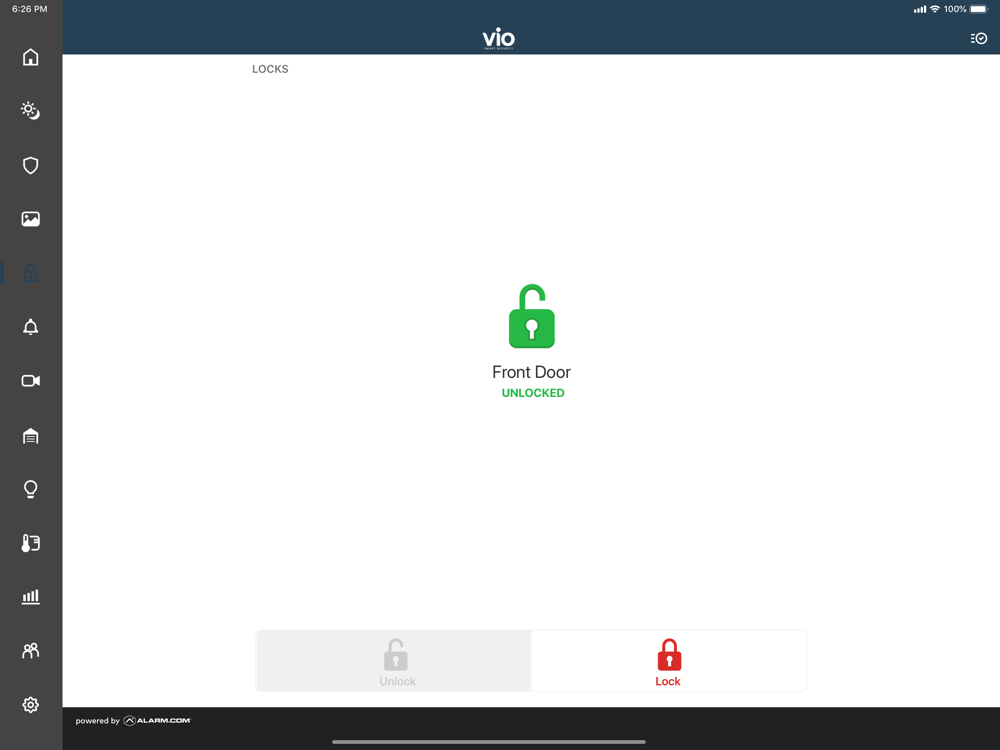Open the Scenes sun-and-moon icon

coord(31,111)
